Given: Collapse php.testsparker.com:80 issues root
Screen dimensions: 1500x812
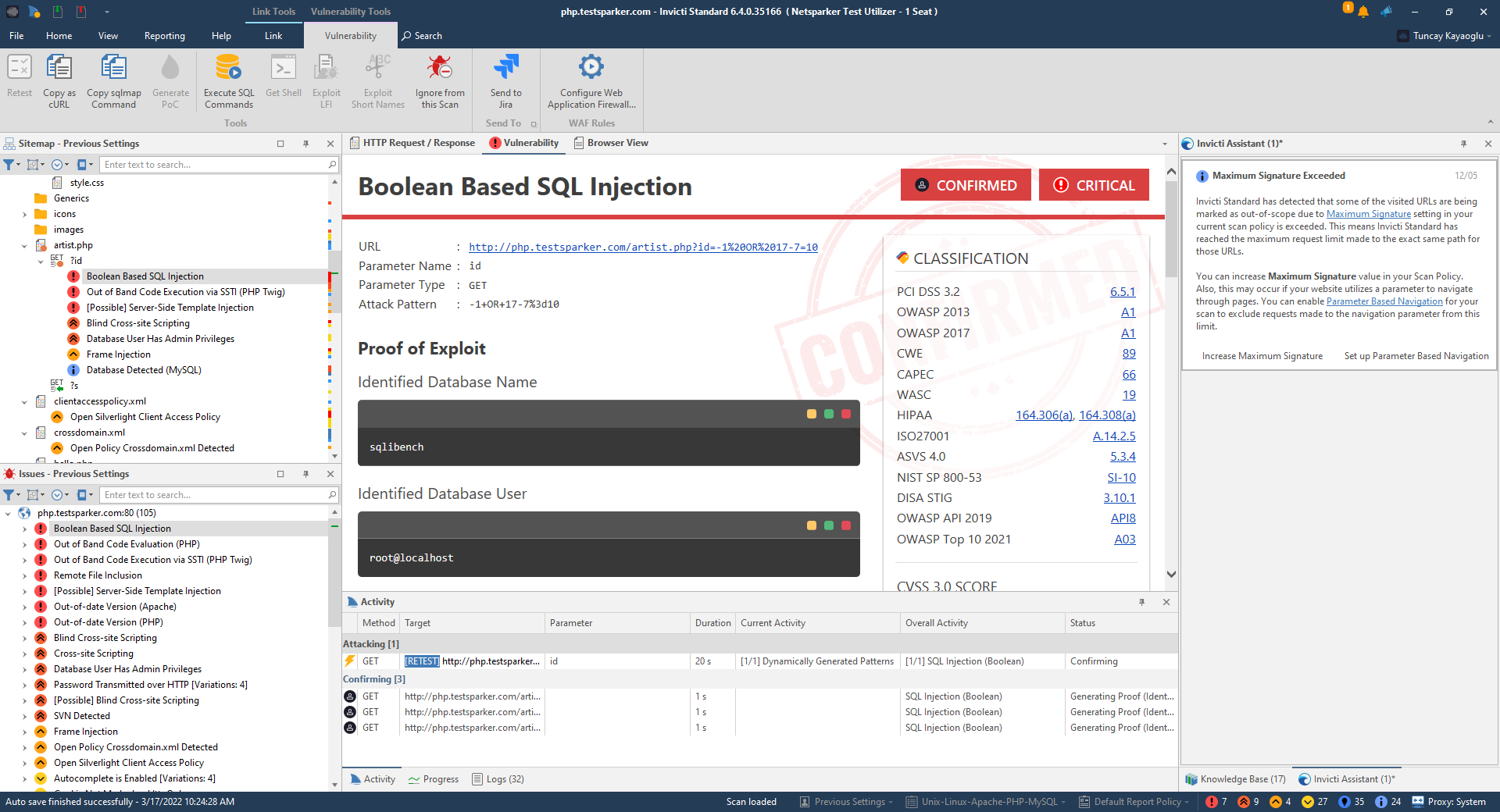Looking at the screenshot, I should tap(8, 514).
